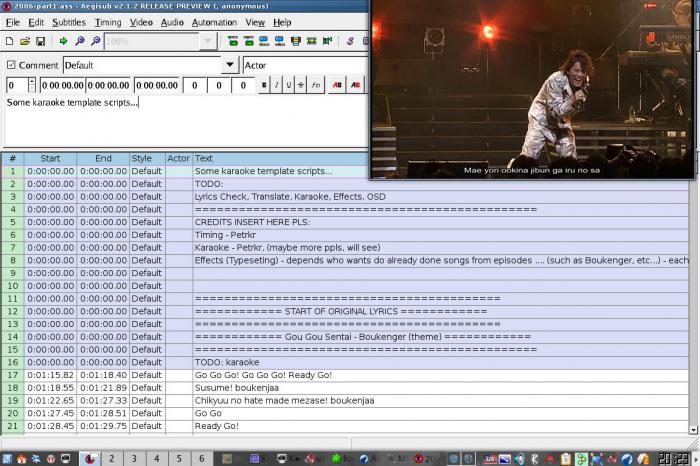Switch to virtual desktop 4 in taskbar

coord(156,458)
